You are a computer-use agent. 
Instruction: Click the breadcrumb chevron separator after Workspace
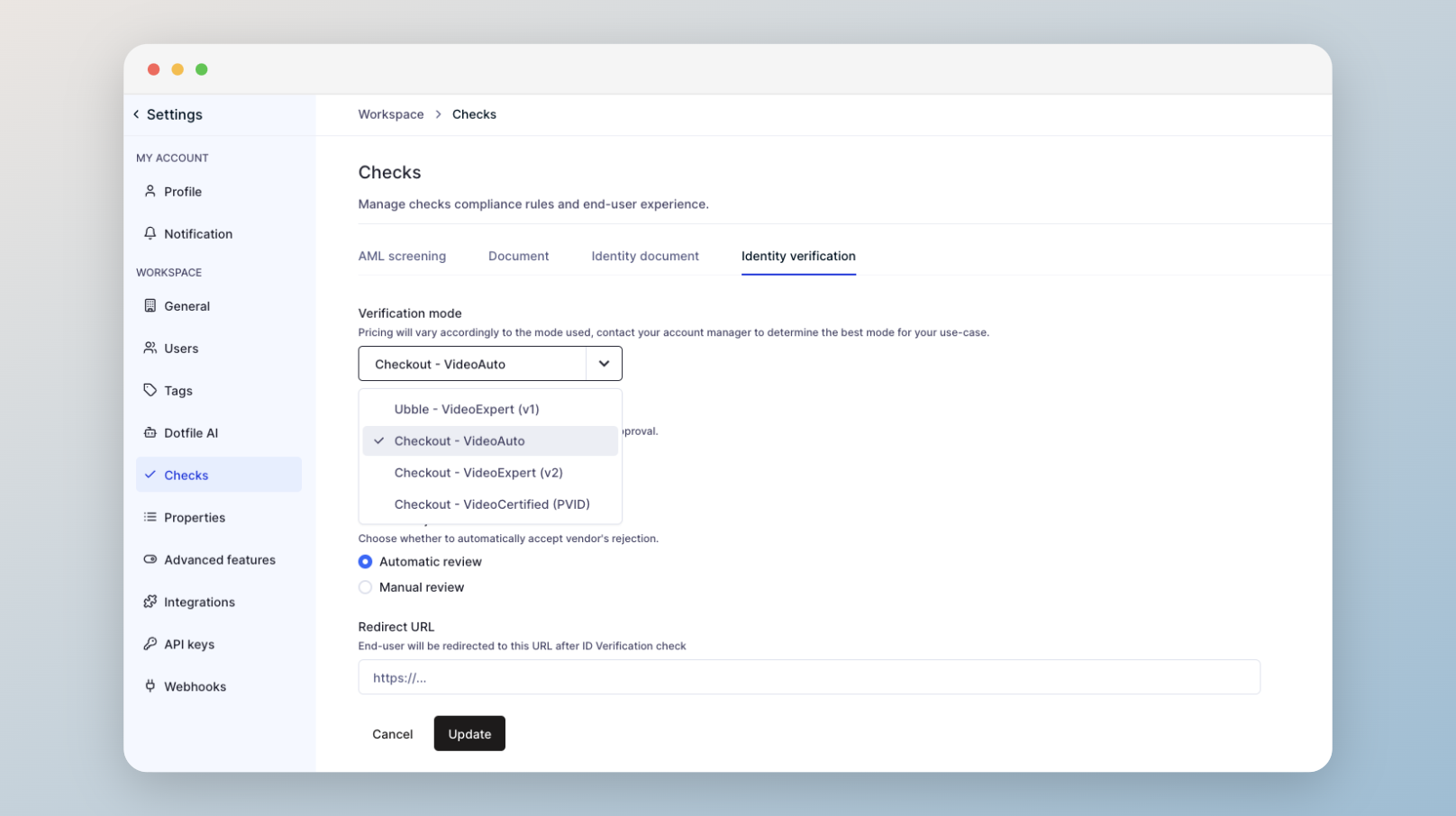438,114
